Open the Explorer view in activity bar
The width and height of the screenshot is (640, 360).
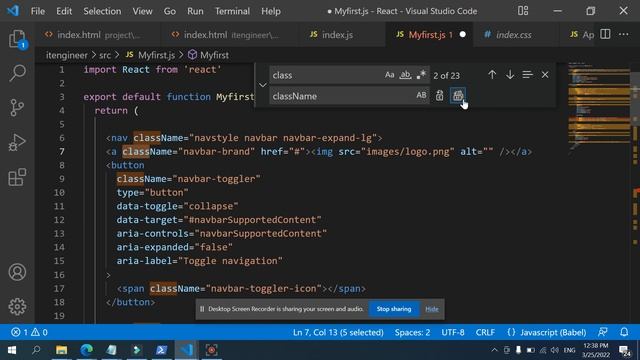click(17, 39)
